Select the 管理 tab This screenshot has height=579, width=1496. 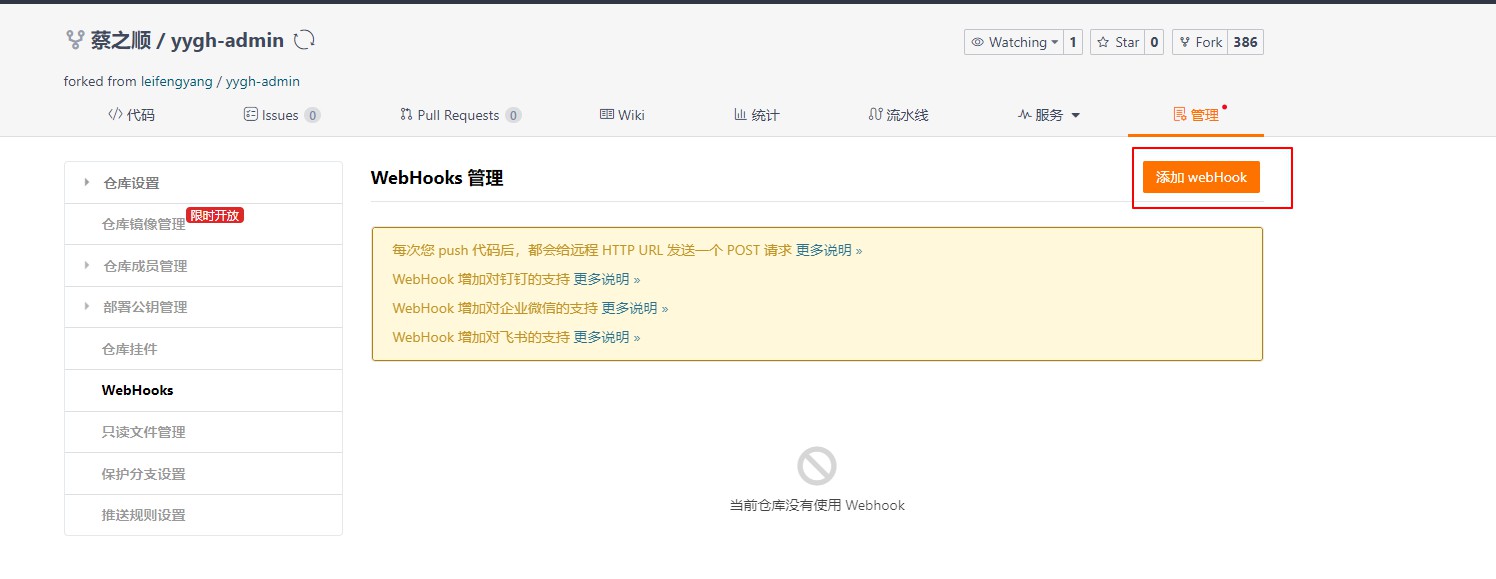[x=1196, y=115]
